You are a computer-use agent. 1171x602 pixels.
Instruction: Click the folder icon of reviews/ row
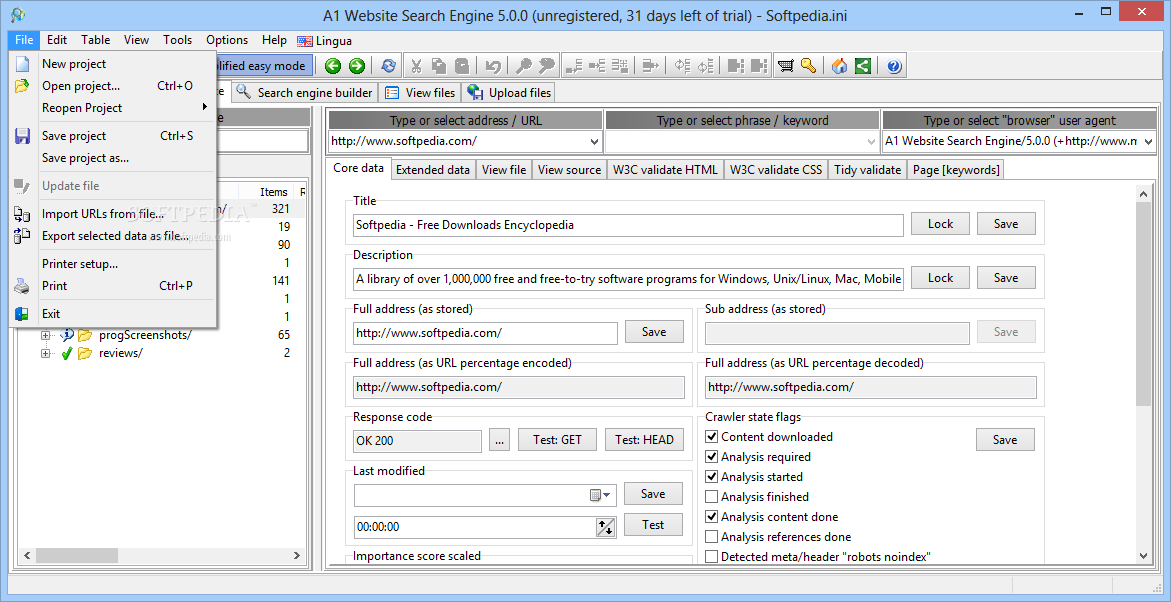click(x=85, y=353)
